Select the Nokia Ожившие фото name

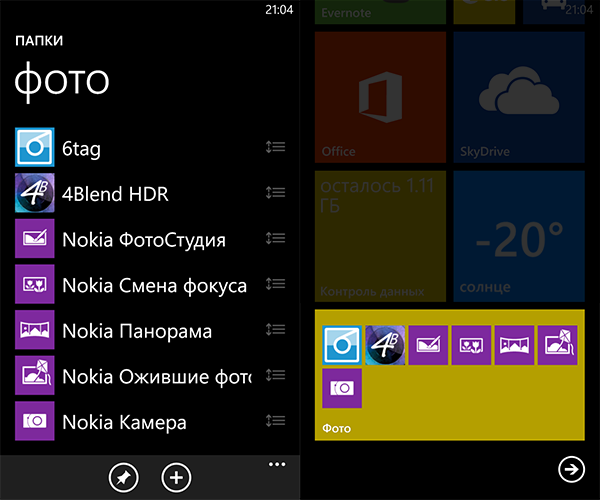pyautogui.click(x=157, y=377)
